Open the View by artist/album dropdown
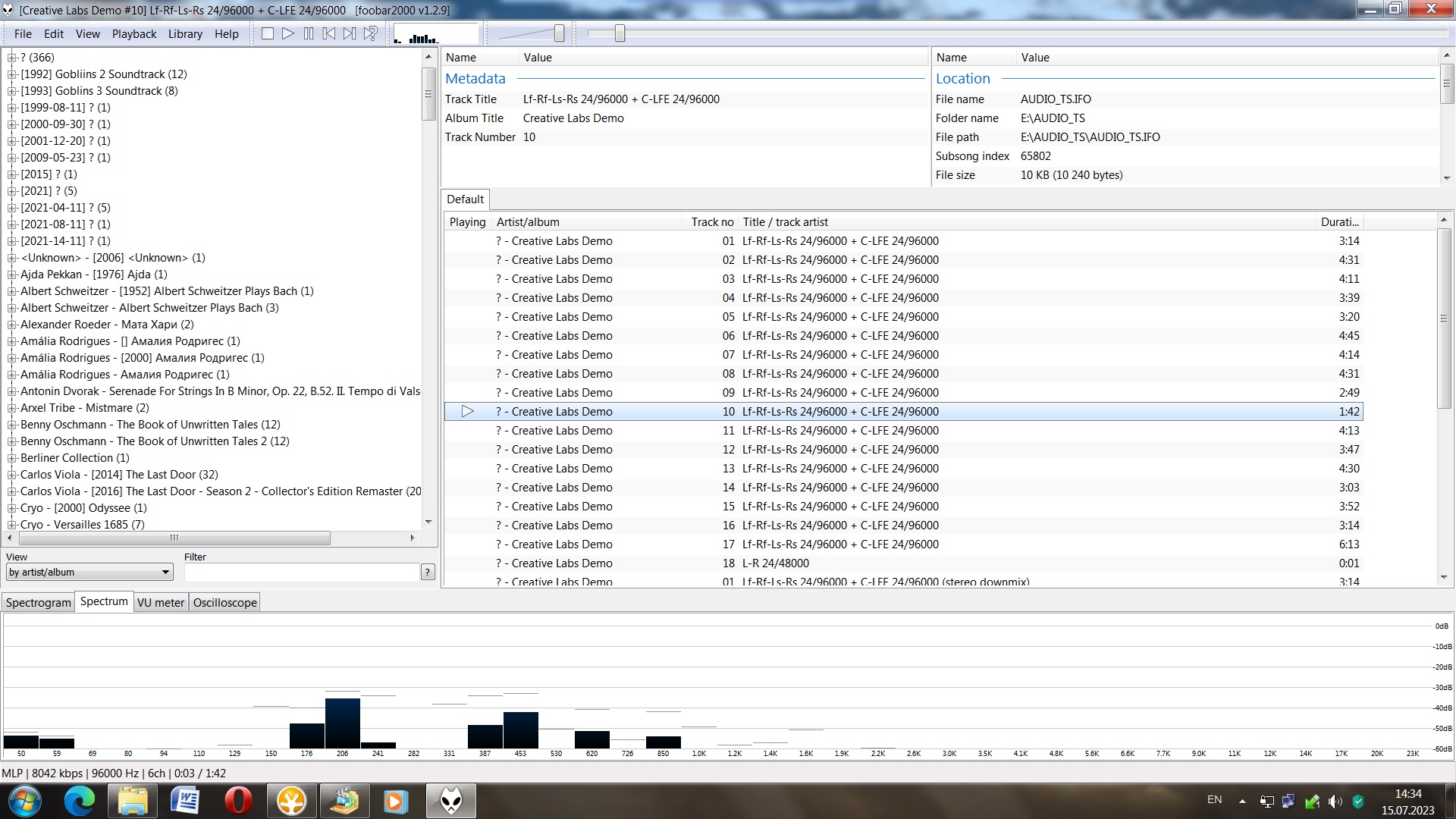The image size is (1456, 819). (x=89, y=573)
